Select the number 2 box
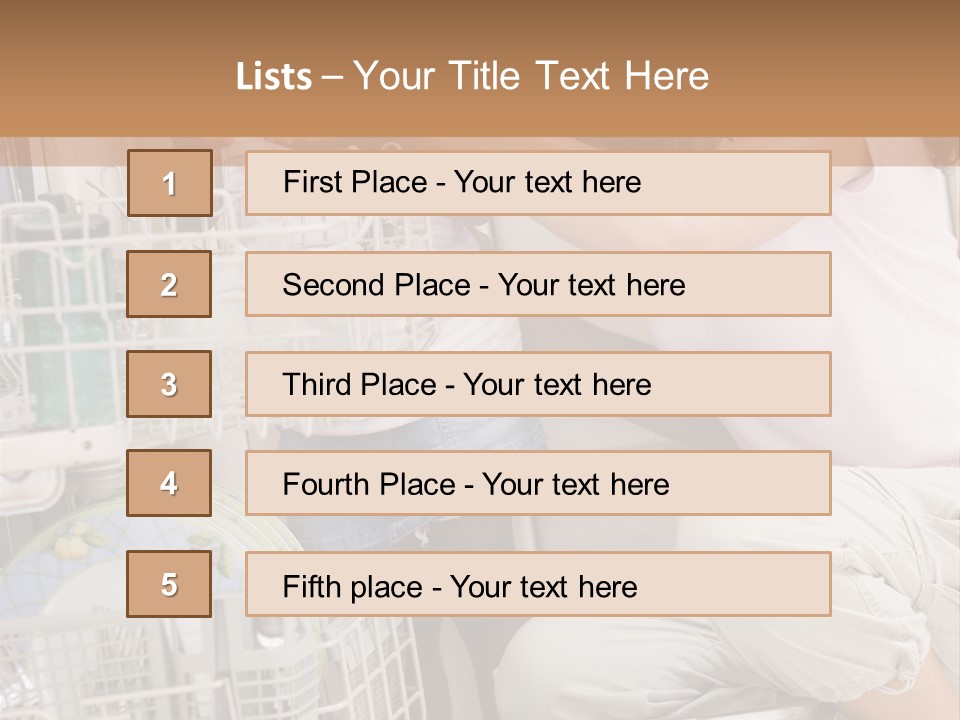The width and height of the screenshot is (960, 720). click(169, 284)
